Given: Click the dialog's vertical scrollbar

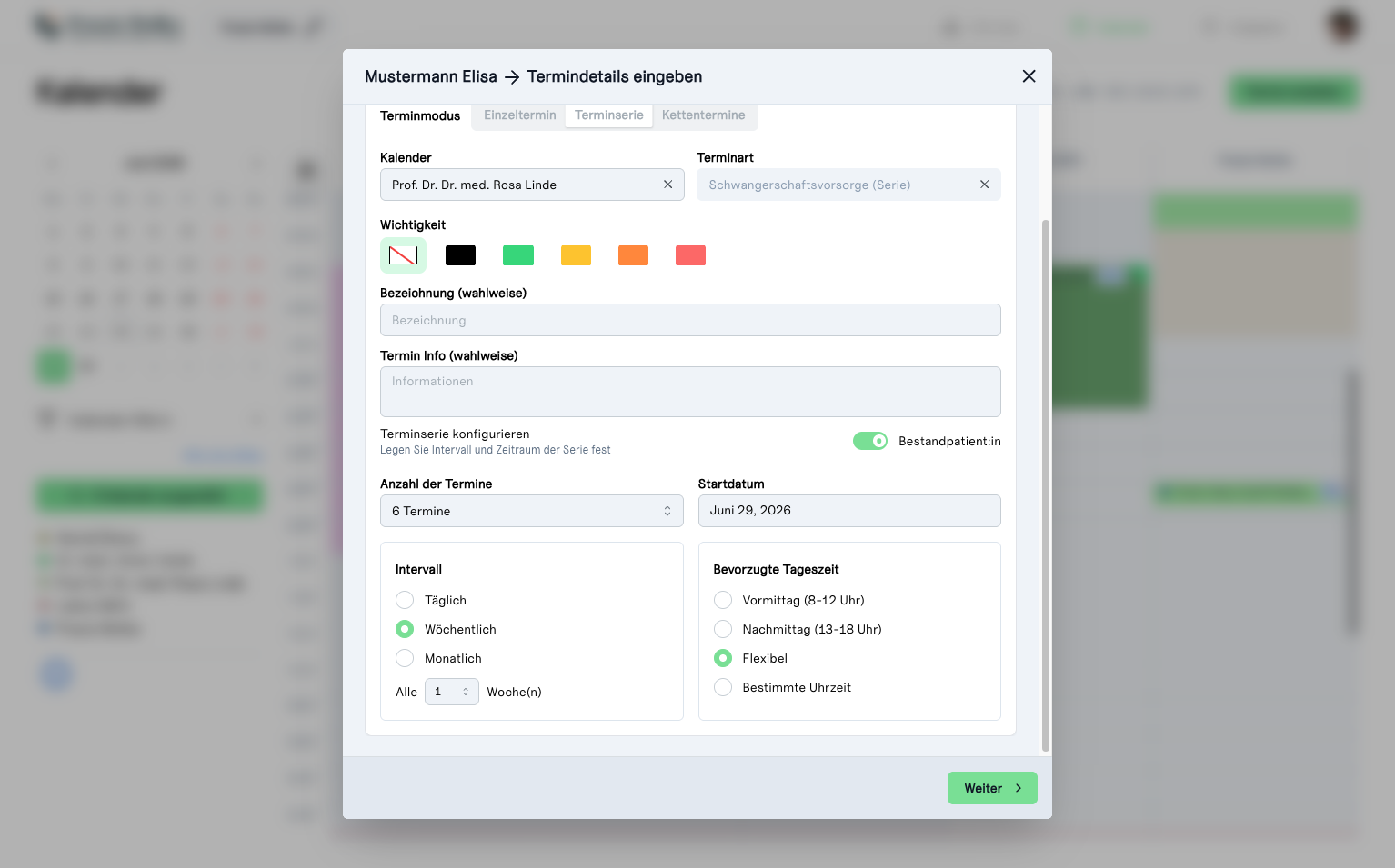Looking at the screenshot, I should point(1046,485).
